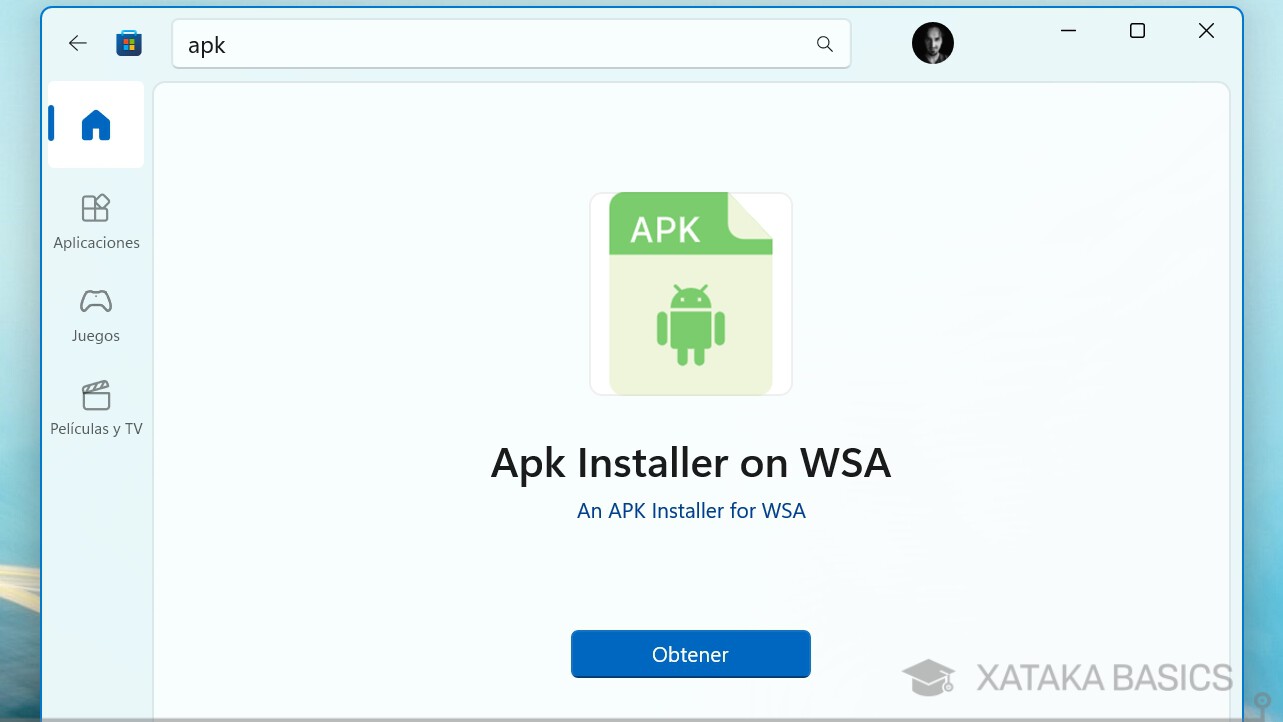
Task: Click the Android robot in the app icon
Action: (690, 325)
